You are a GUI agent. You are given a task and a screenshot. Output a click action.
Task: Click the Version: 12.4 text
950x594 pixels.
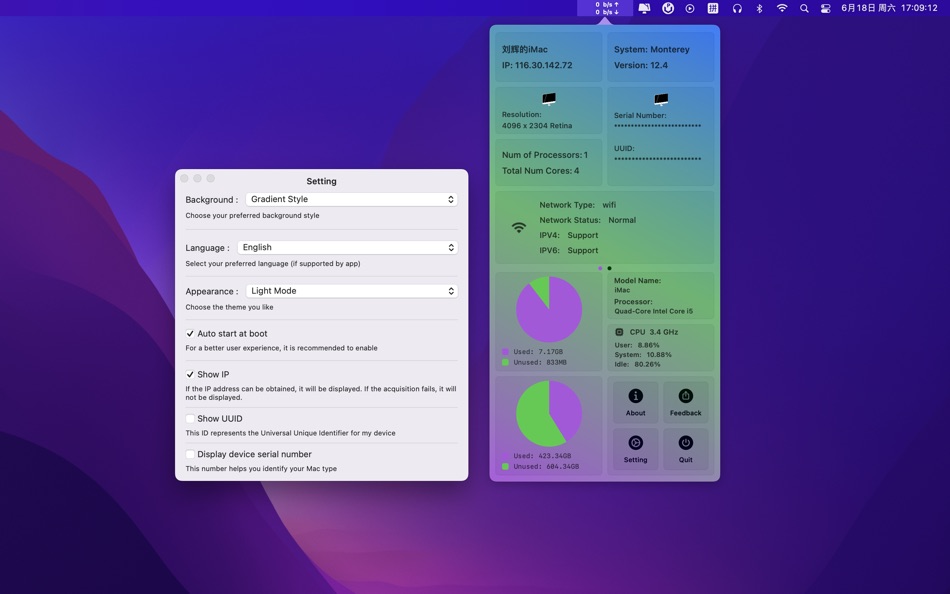(641, 65)
